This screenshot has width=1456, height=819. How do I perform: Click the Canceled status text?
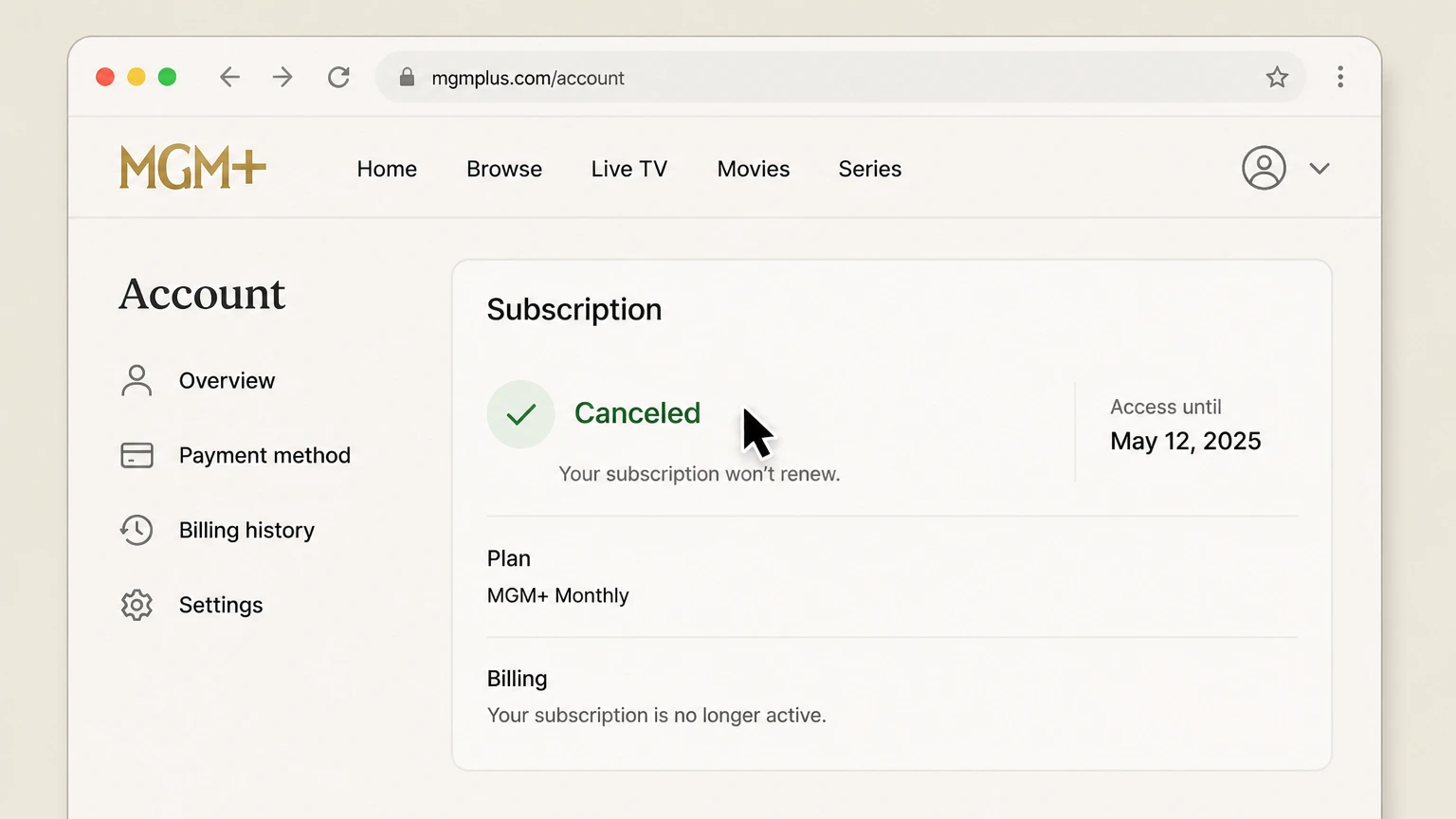pos(637,413)
